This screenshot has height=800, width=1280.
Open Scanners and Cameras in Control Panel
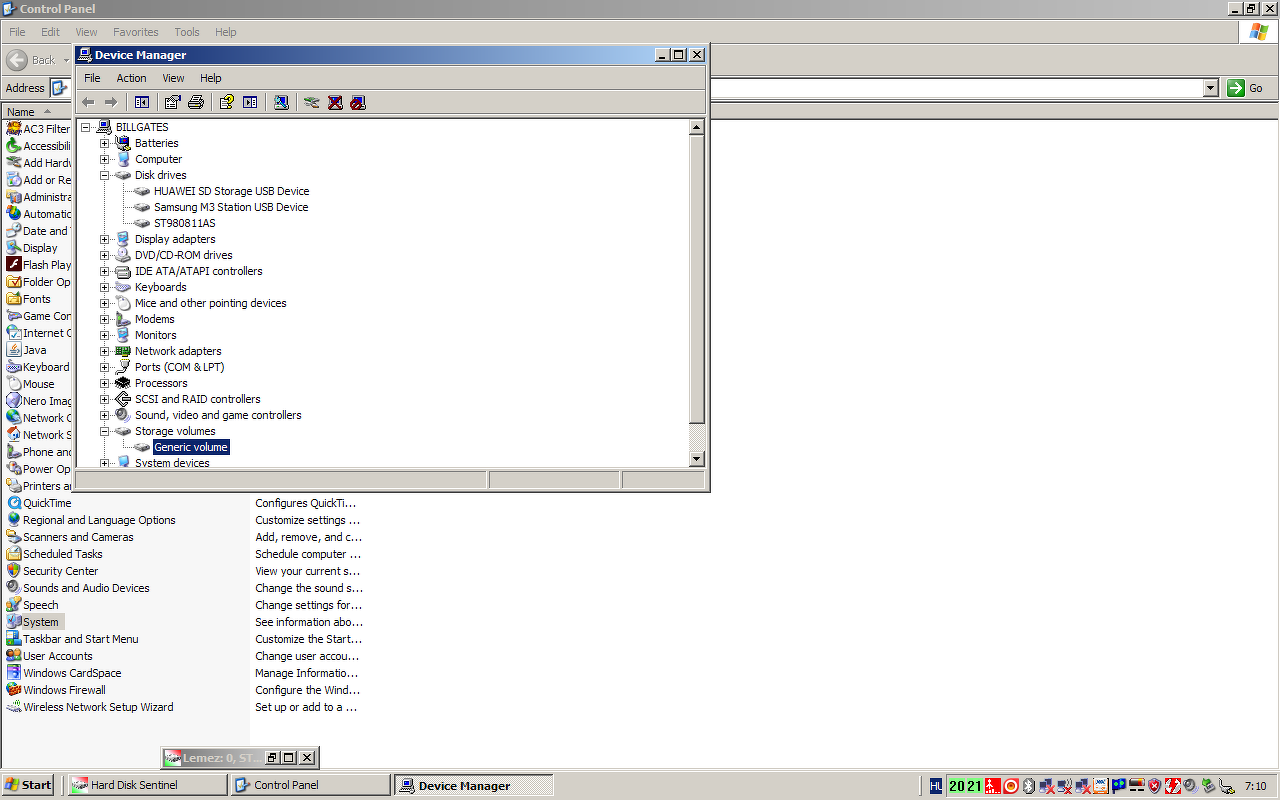(70, 537)
